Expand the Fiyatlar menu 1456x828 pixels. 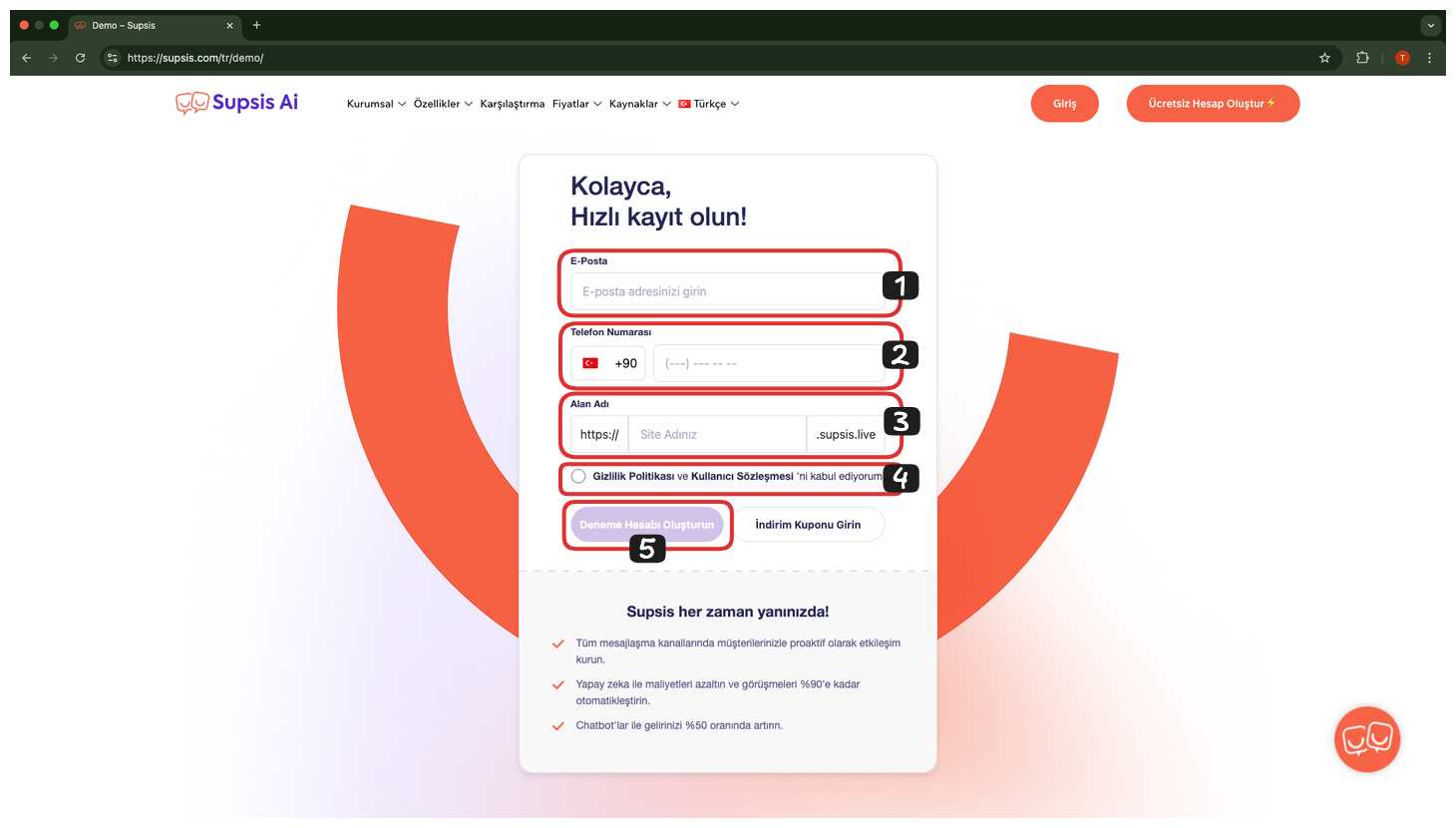click(576, 104)
